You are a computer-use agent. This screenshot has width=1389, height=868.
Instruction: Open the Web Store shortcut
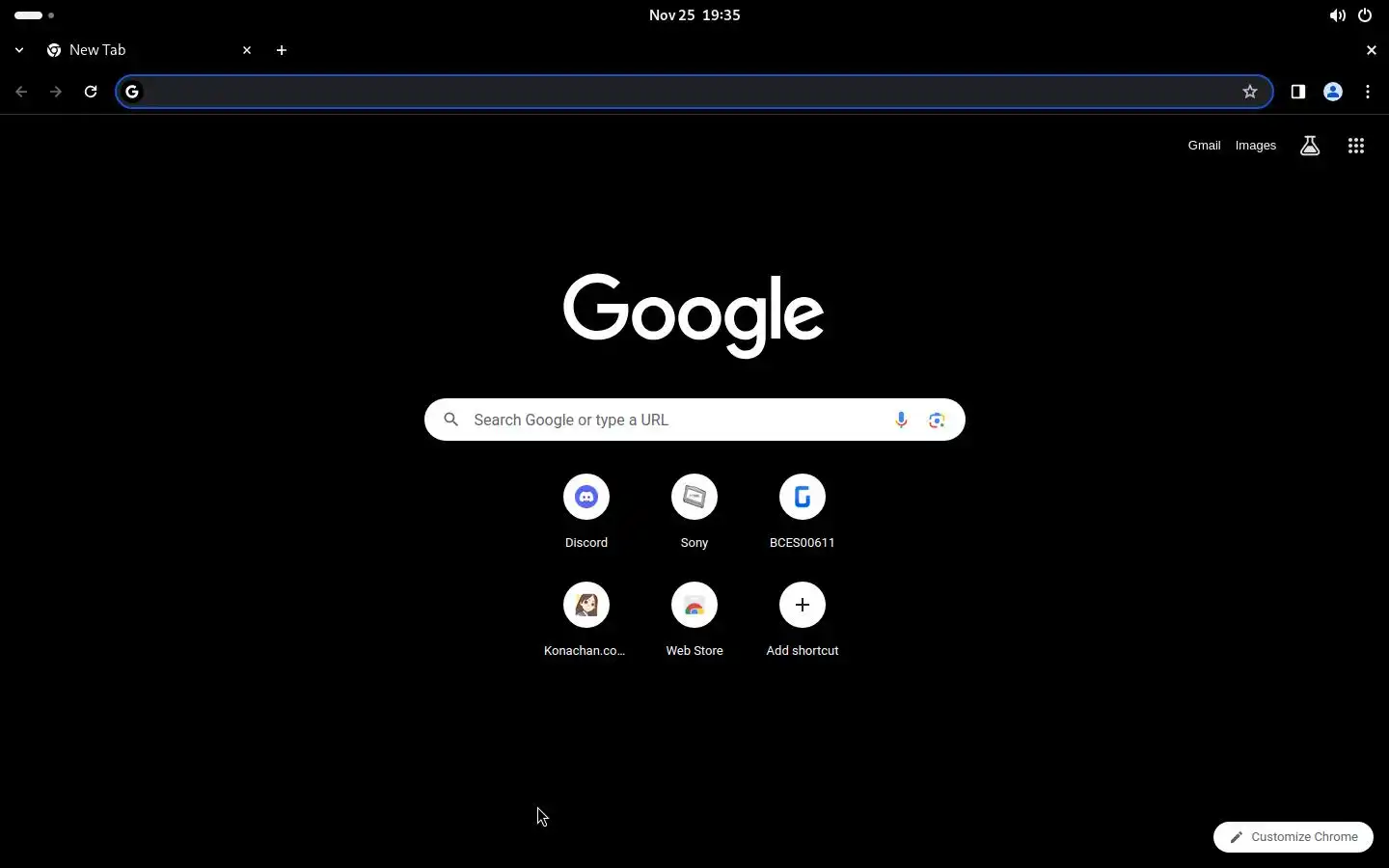(x=694, y=620)
